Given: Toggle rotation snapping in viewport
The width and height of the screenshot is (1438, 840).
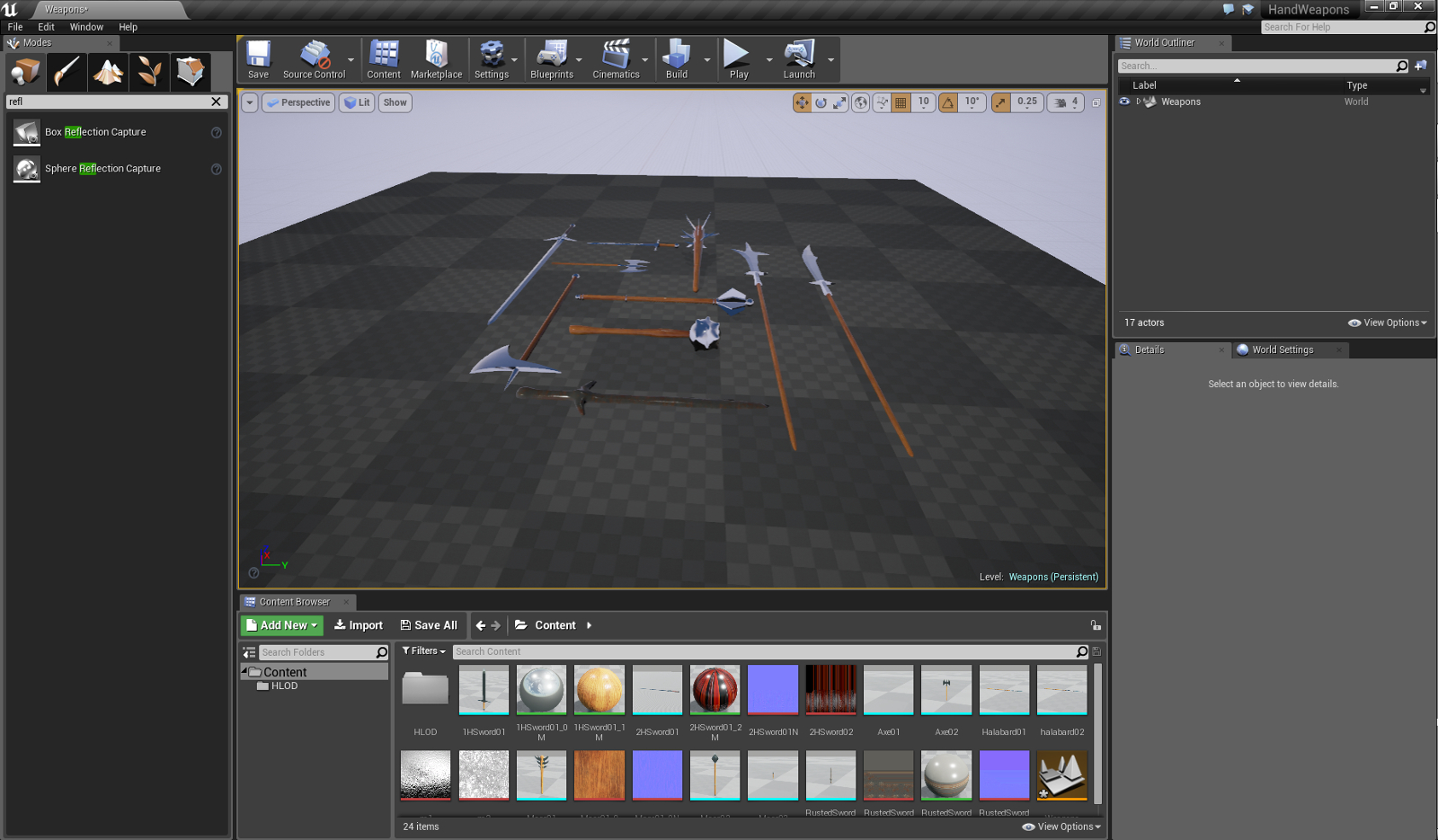Looking at the screenshot, I should click(x=948, y=102).
